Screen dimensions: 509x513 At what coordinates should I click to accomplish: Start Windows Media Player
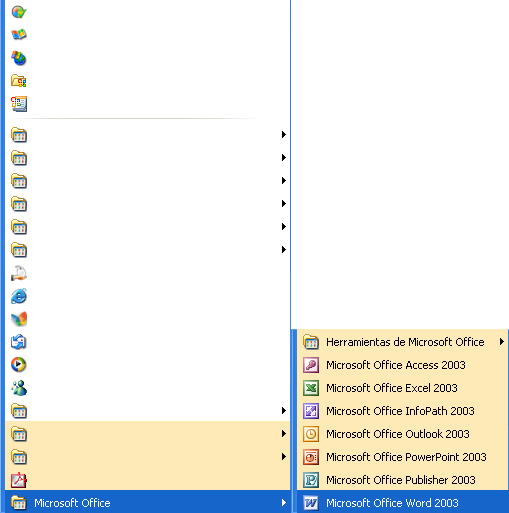(x=19, y=365)
